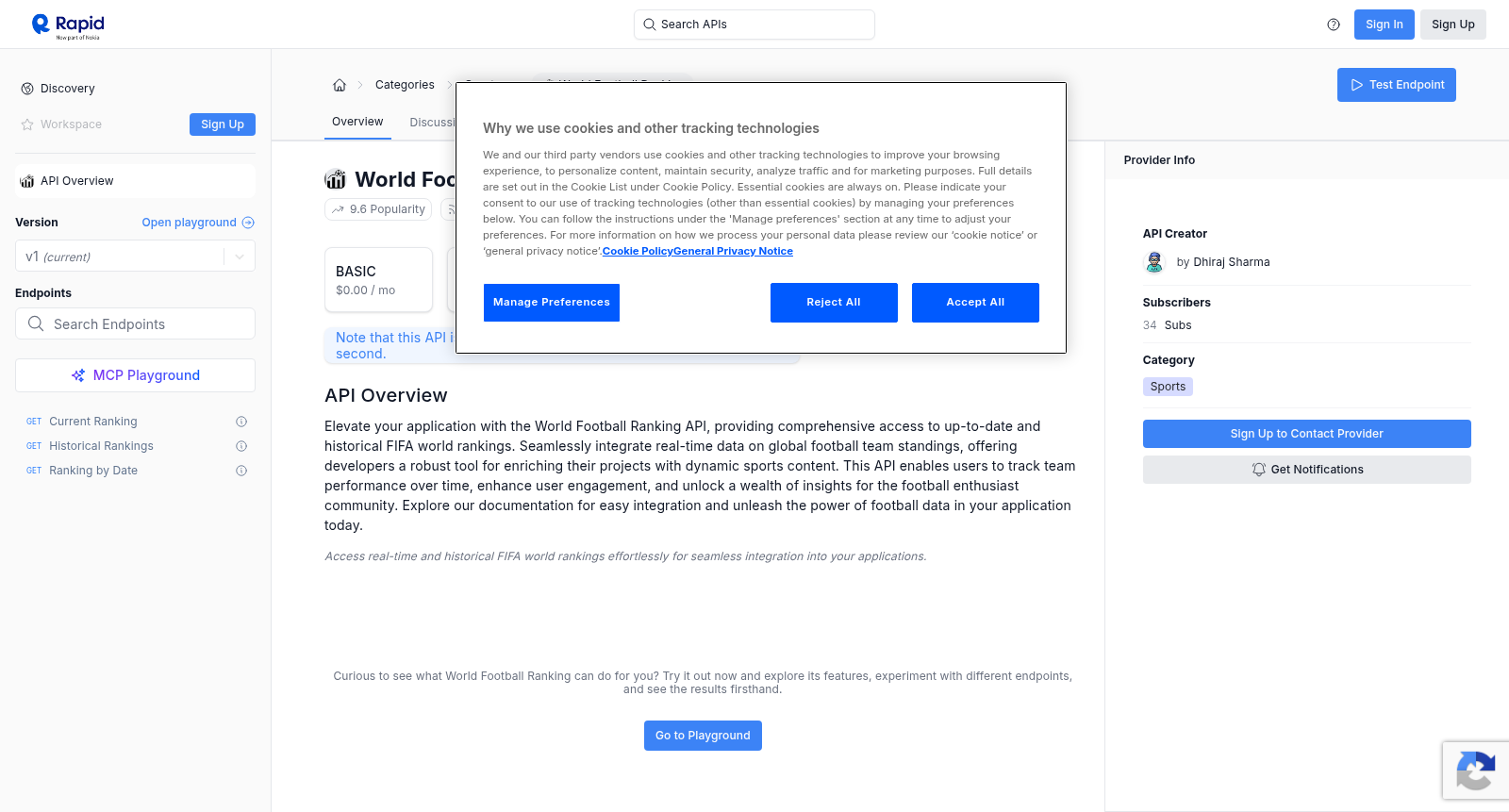This screenshot has height=812, width=1509.
Task: Open the General Privacy Notice link
Action: coord(733,251)
